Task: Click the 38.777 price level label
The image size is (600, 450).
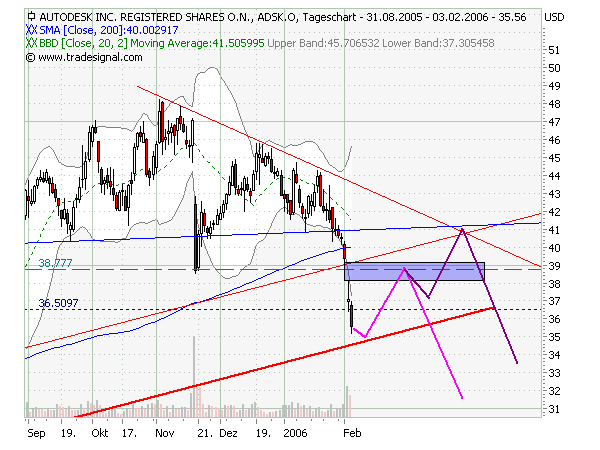Action: (x=56, y=262)
